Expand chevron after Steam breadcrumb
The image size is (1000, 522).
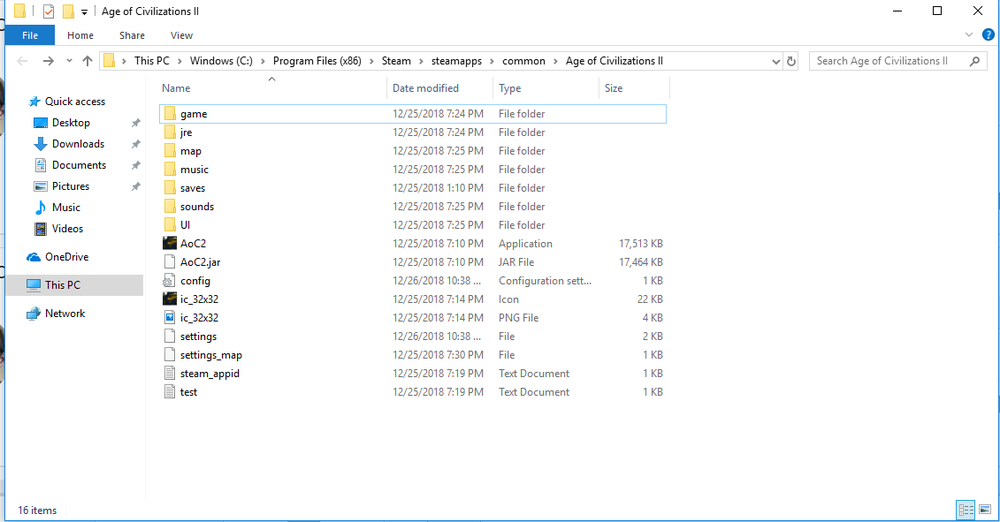pyautogui.click(x=421, y=61)
